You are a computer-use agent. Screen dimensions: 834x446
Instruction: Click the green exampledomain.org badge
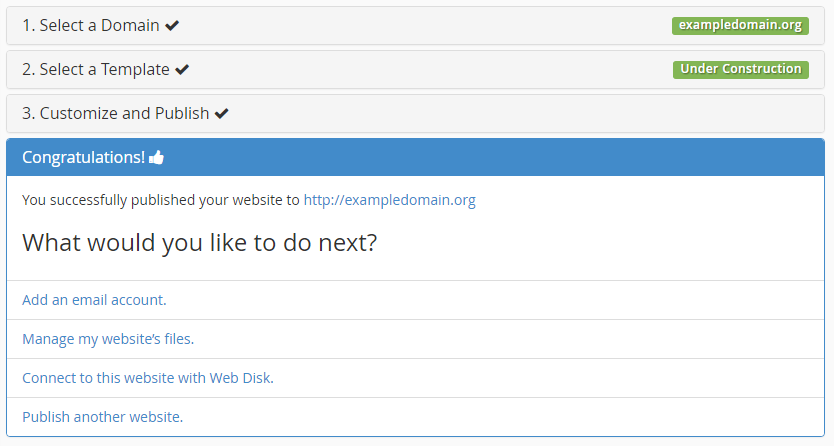[740, 26]
